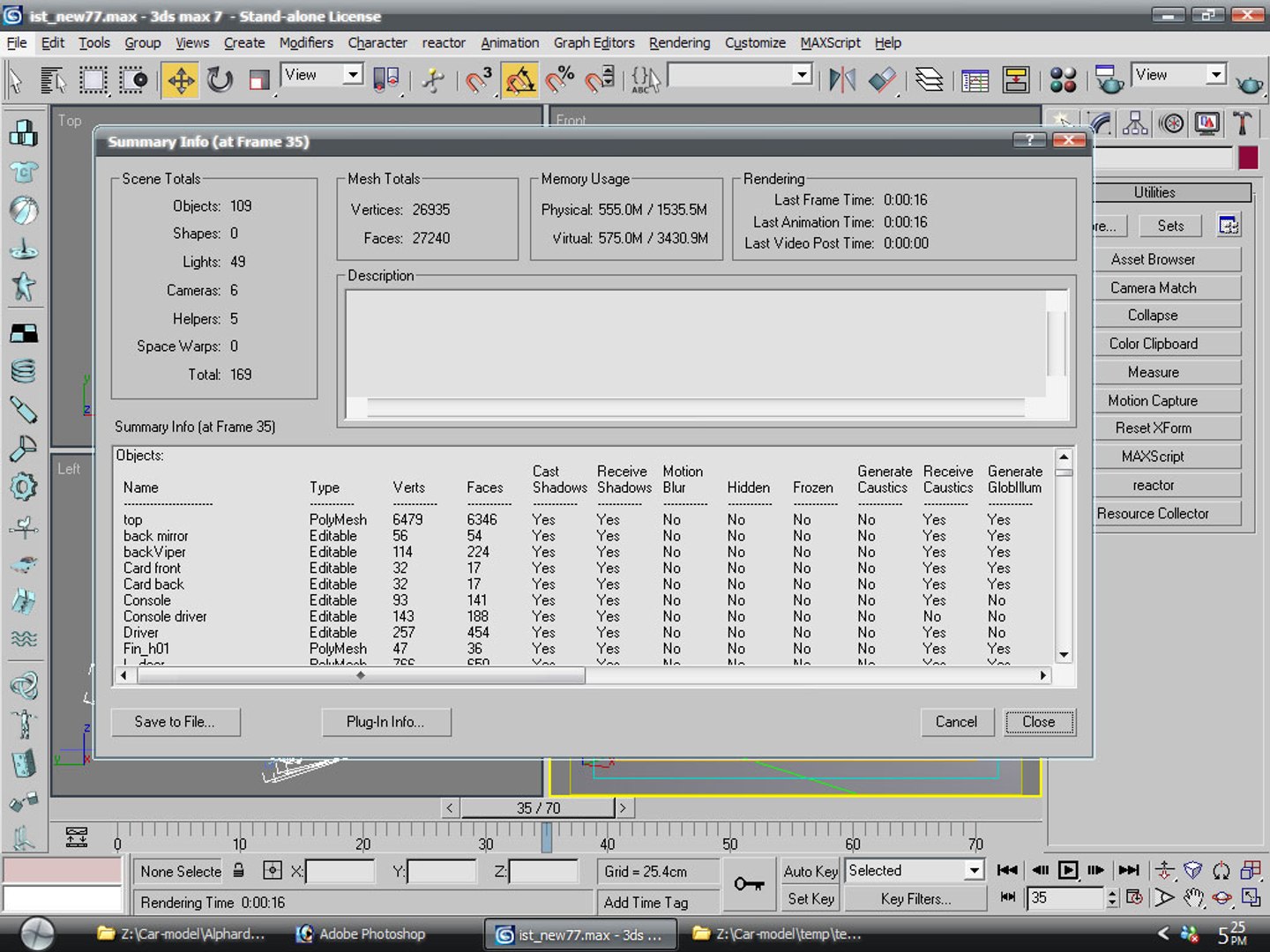The image size is (1270, 952).
Task: Click the Play Animation button
Action: pyautogui.click(x=1068, y=871)
